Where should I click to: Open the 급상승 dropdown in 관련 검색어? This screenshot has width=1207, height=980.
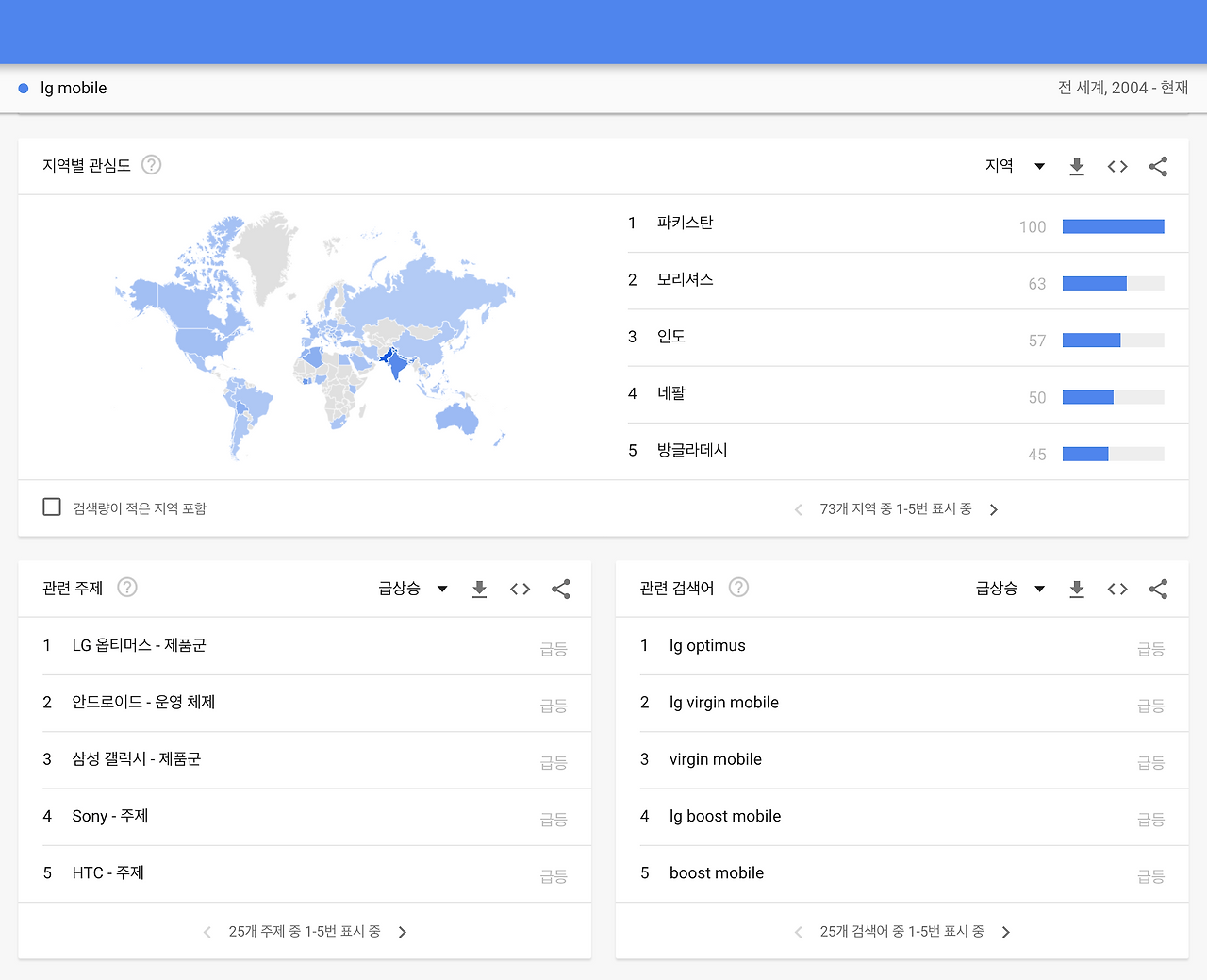point(1010,589)
